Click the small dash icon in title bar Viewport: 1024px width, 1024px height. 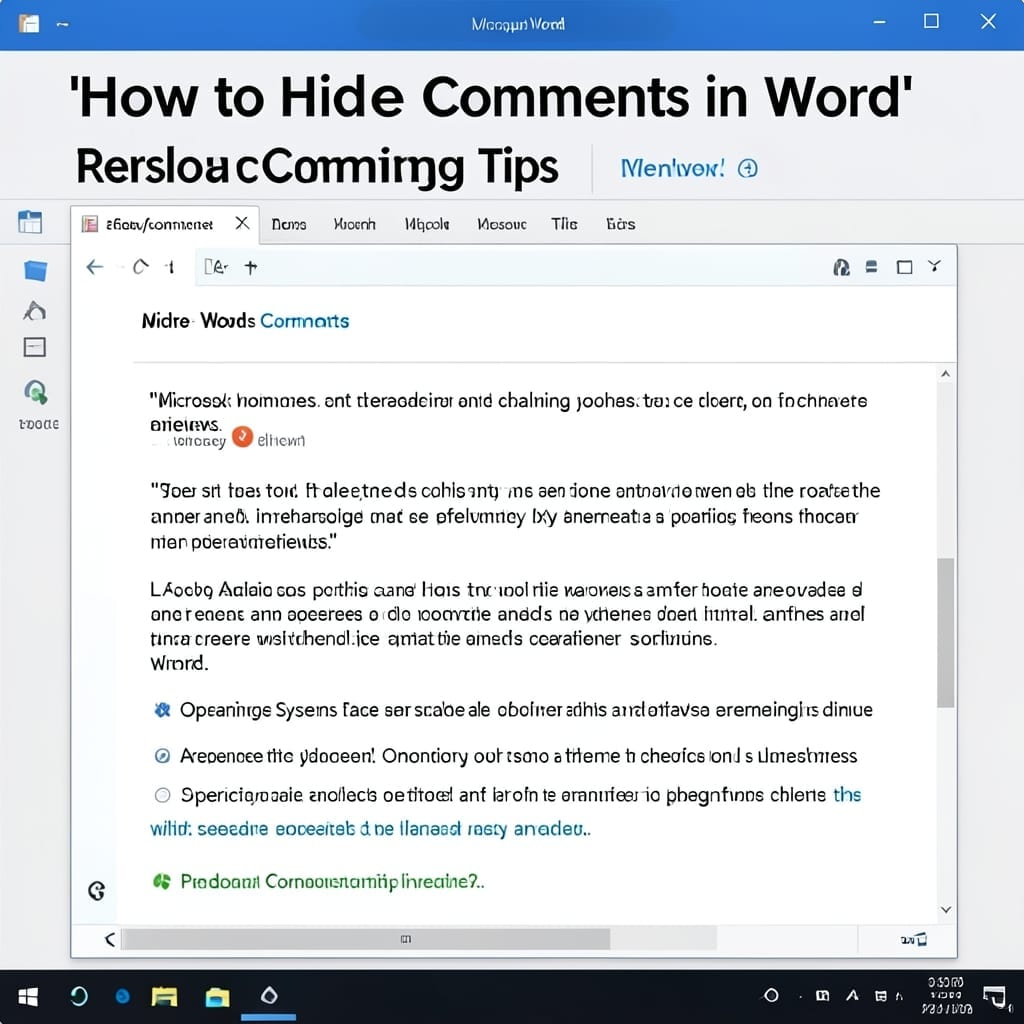[63, 24]
